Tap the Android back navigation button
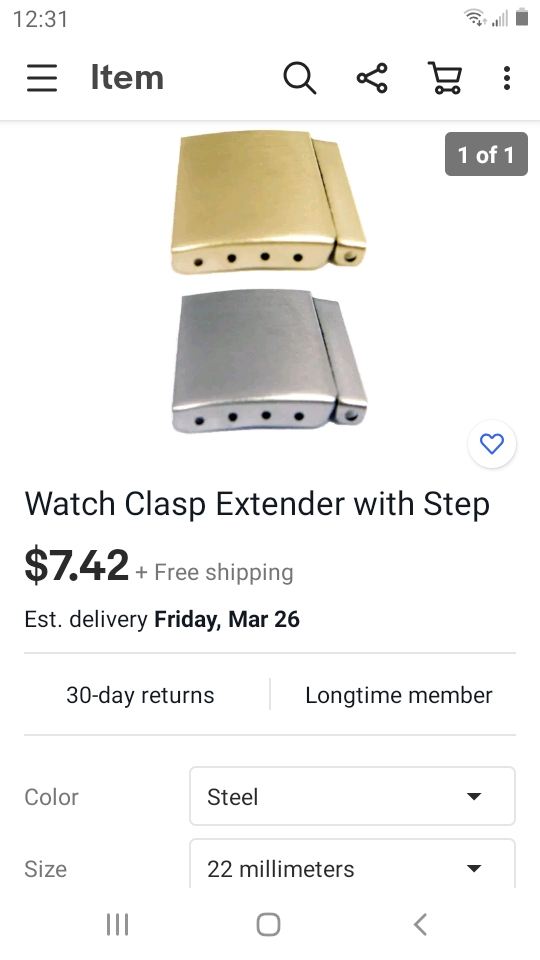Viewport: 540px width, 960px height. (x=420, y=924)
